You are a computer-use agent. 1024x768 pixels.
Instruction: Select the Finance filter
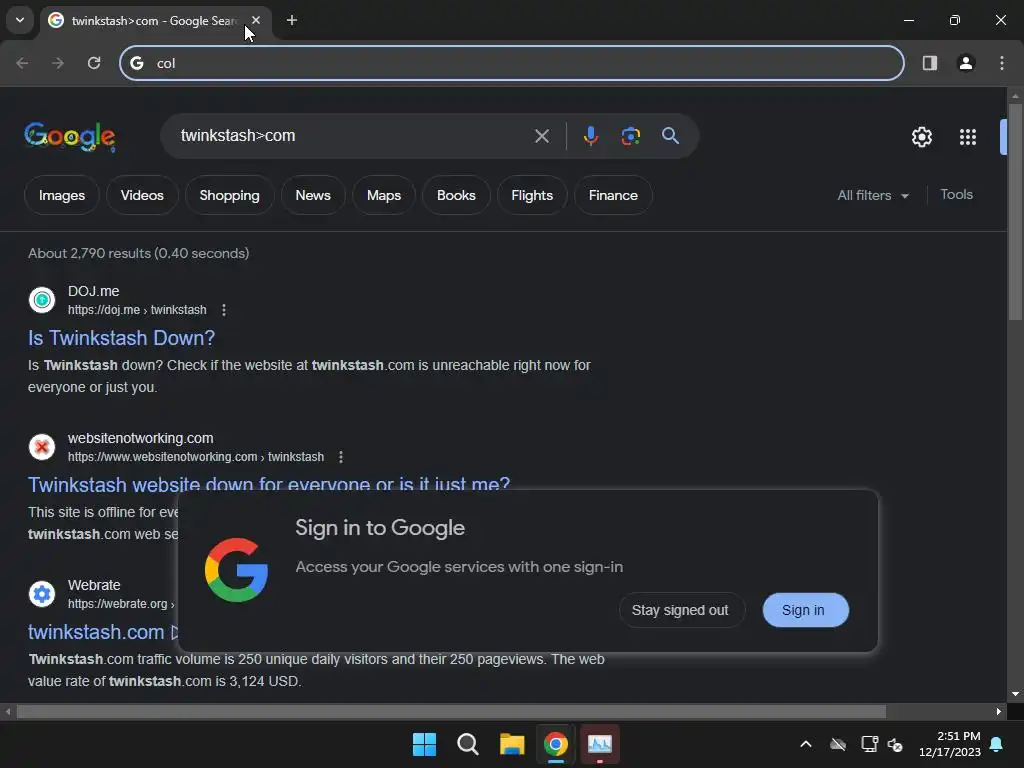(x=613, y=195)
